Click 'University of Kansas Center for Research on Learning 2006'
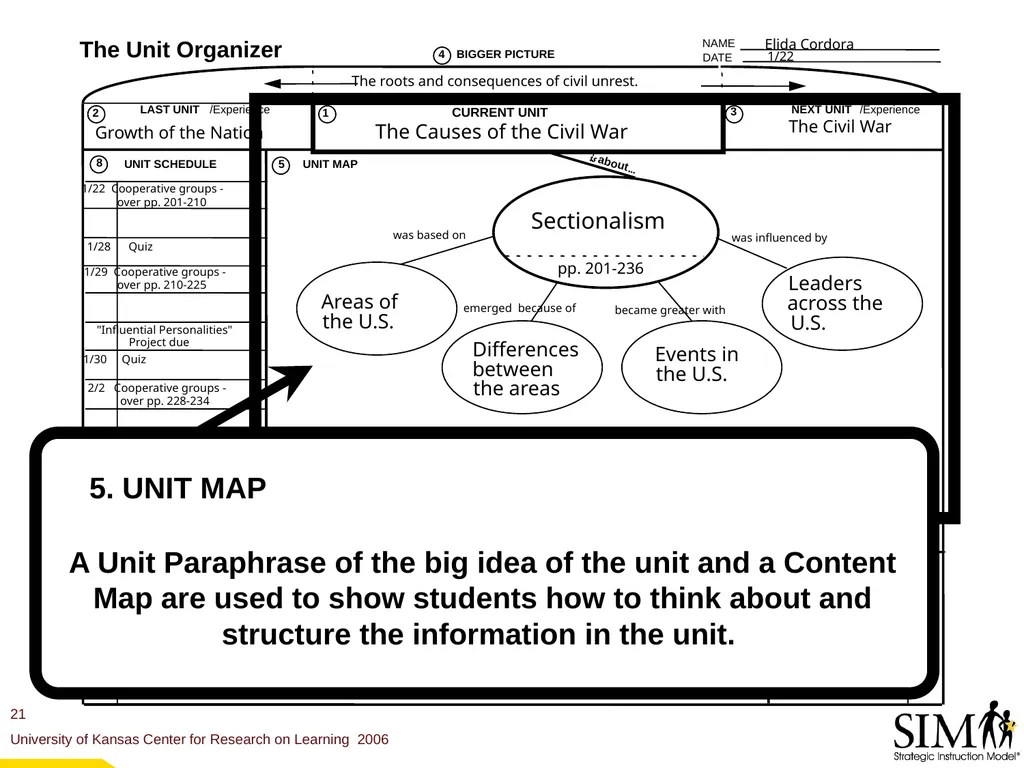Viewport: 1024px width, 768px height. 199,739
